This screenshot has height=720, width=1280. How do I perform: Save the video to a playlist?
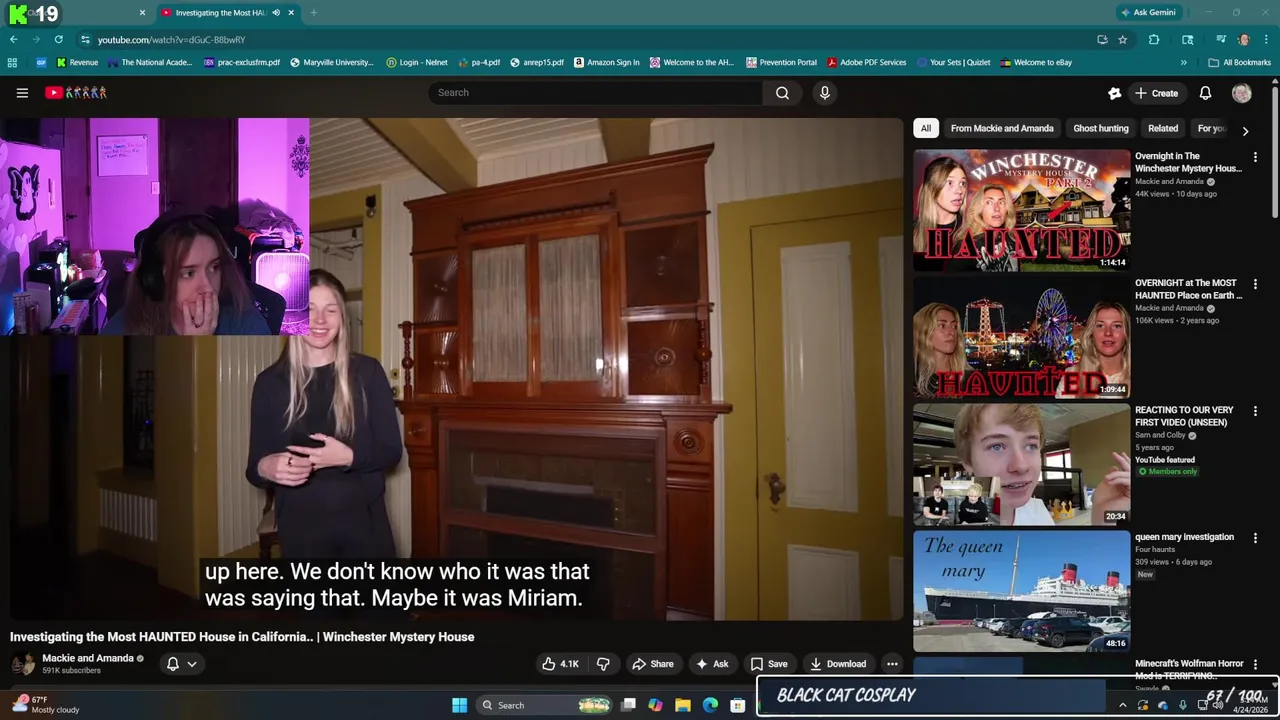pyautogui.click(x=769, y=664)
